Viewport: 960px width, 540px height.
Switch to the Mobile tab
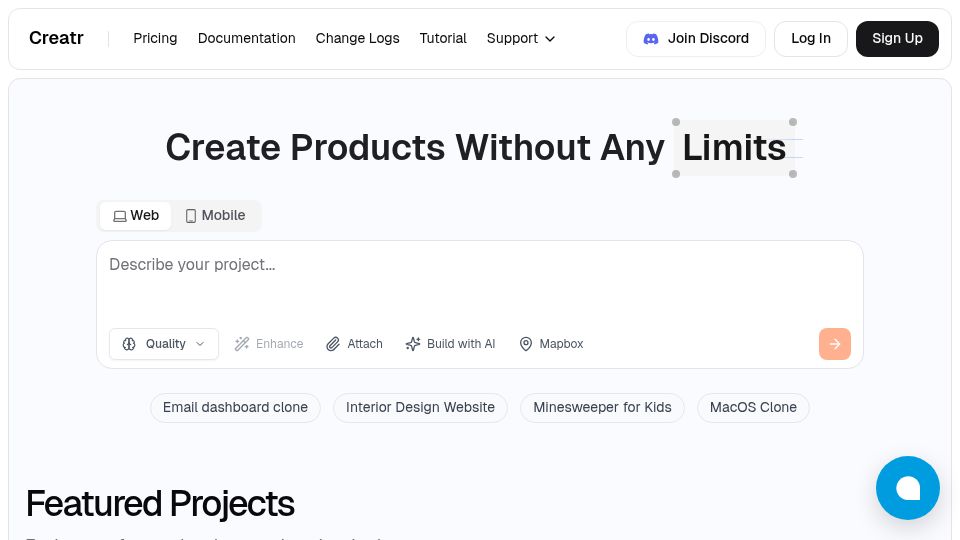pyautogui.click(x=215, y=216)
